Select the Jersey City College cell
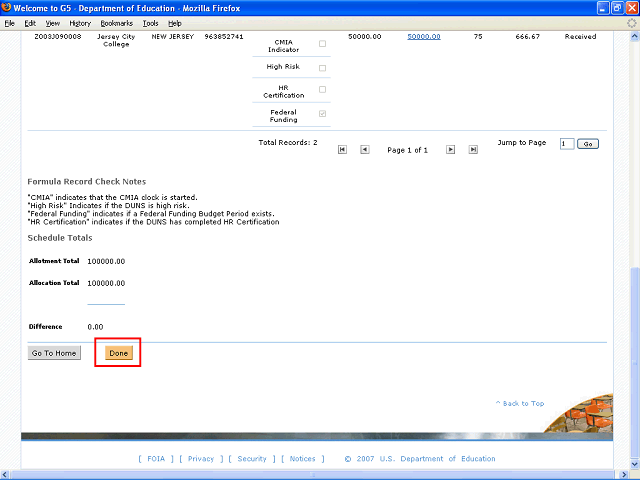The height and width of the screenshot is (480, 640). pos(116,40)
